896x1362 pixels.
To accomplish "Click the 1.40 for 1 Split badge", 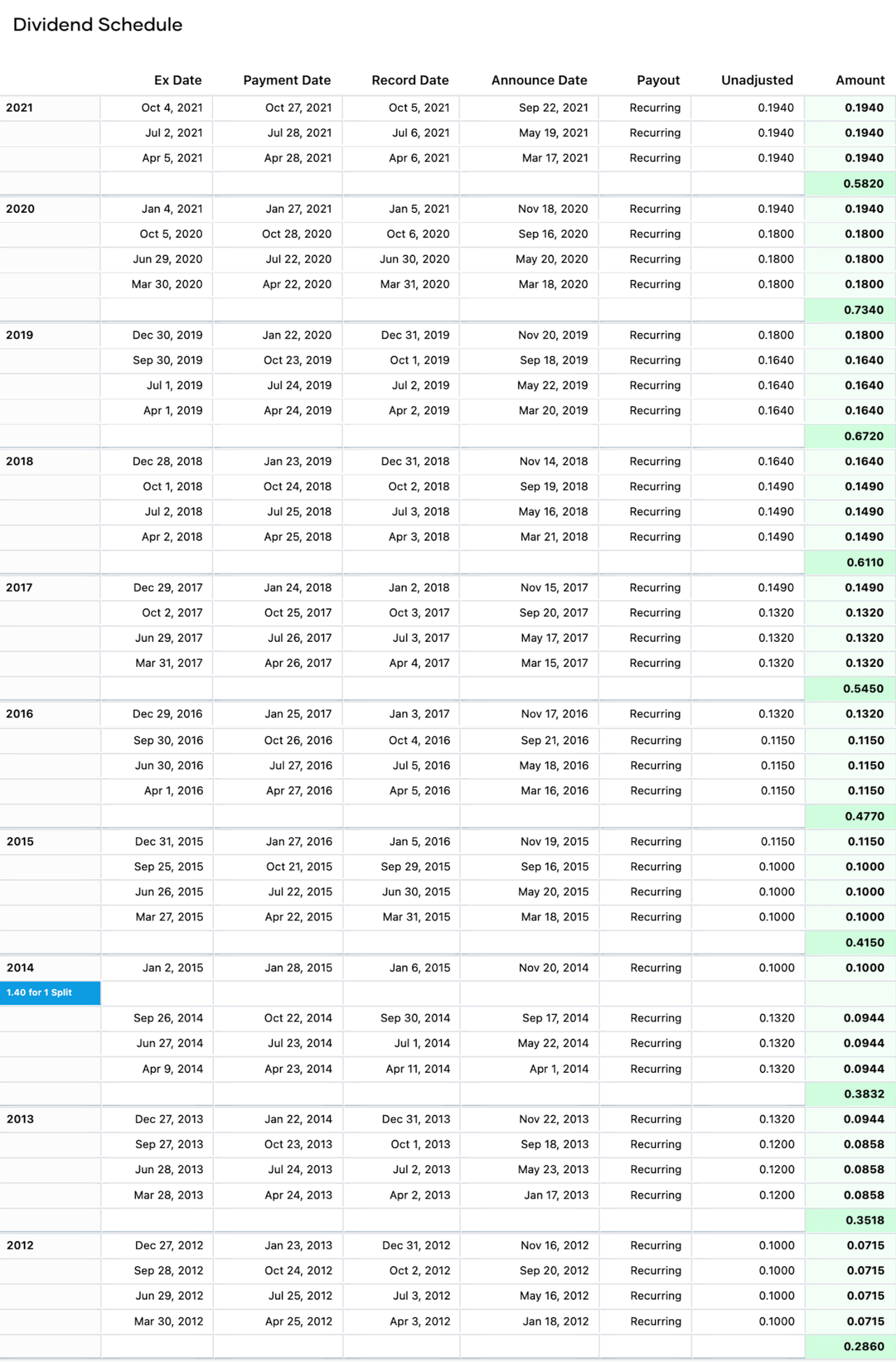I will point(50,992).
